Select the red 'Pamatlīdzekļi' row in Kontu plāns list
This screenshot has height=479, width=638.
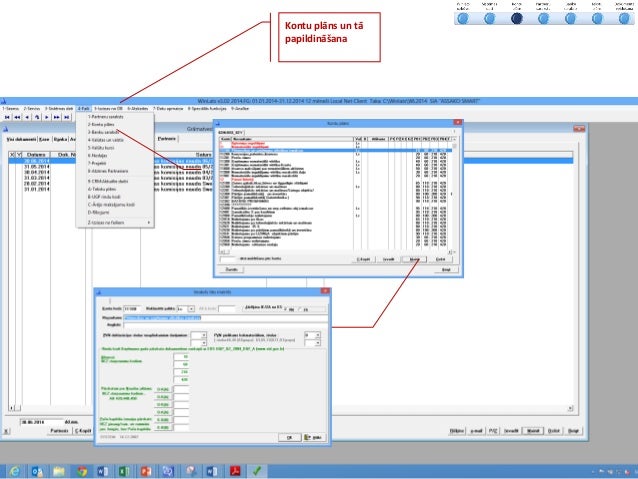pyautogui.click(x=336, y=179)
